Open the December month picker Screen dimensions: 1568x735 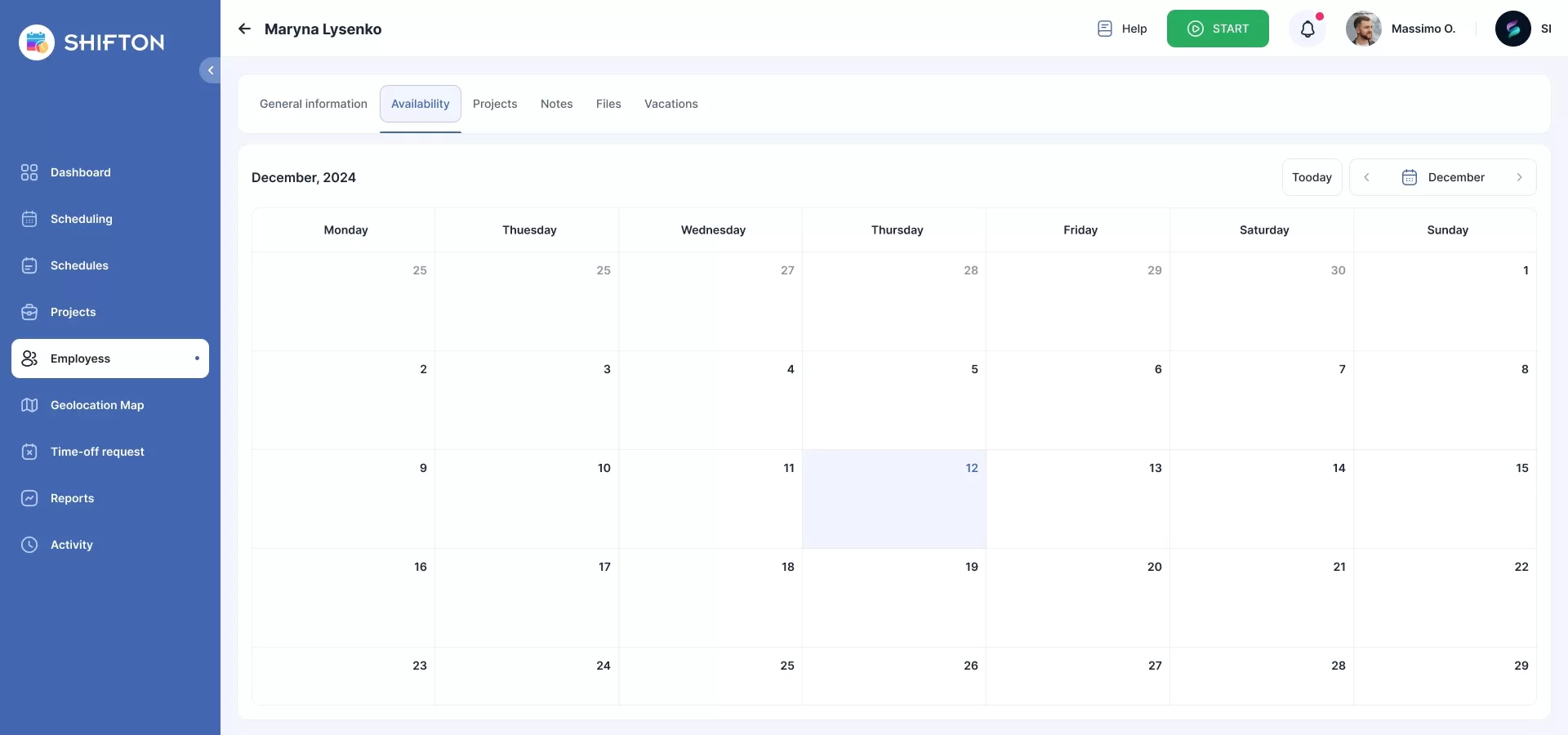1443,177
